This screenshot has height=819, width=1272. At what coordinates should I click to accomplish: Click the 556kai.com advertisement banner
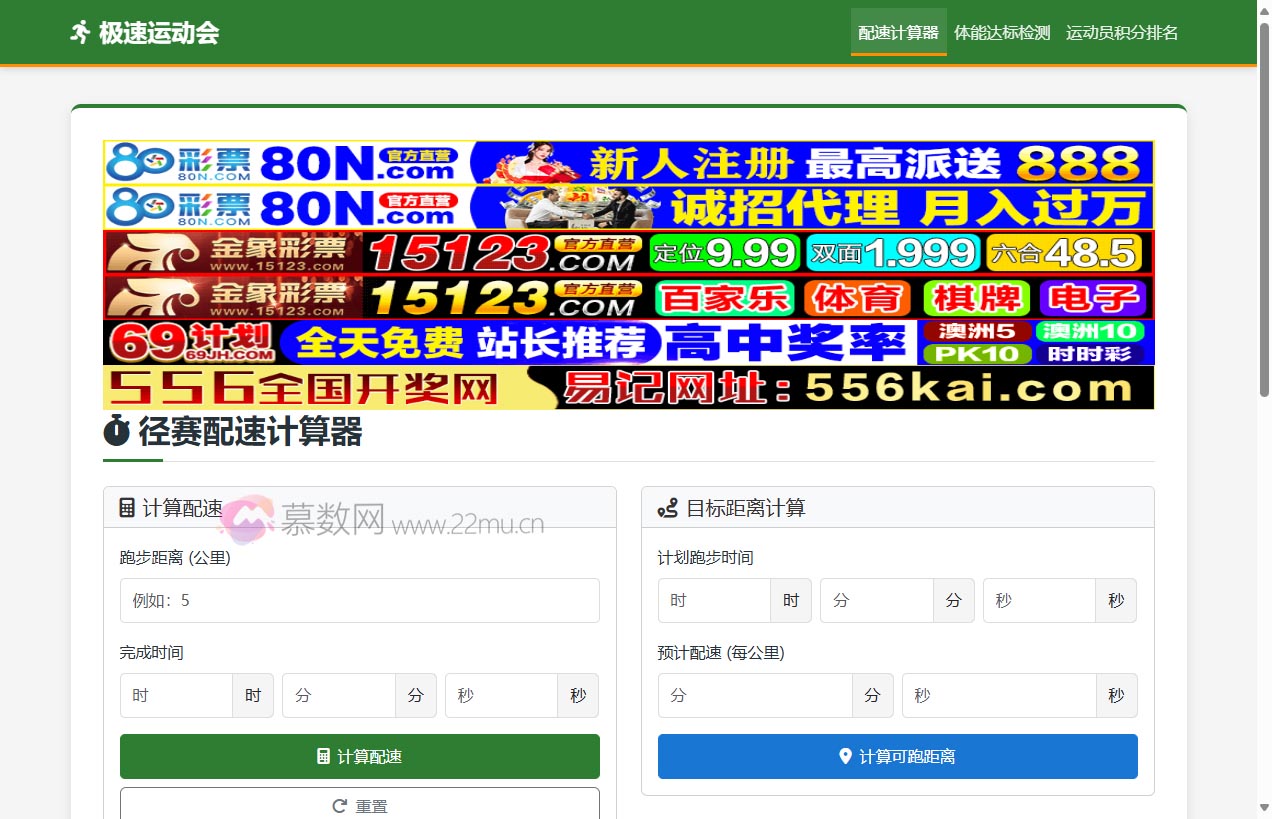pyautogui.click(x=628, y=388)
